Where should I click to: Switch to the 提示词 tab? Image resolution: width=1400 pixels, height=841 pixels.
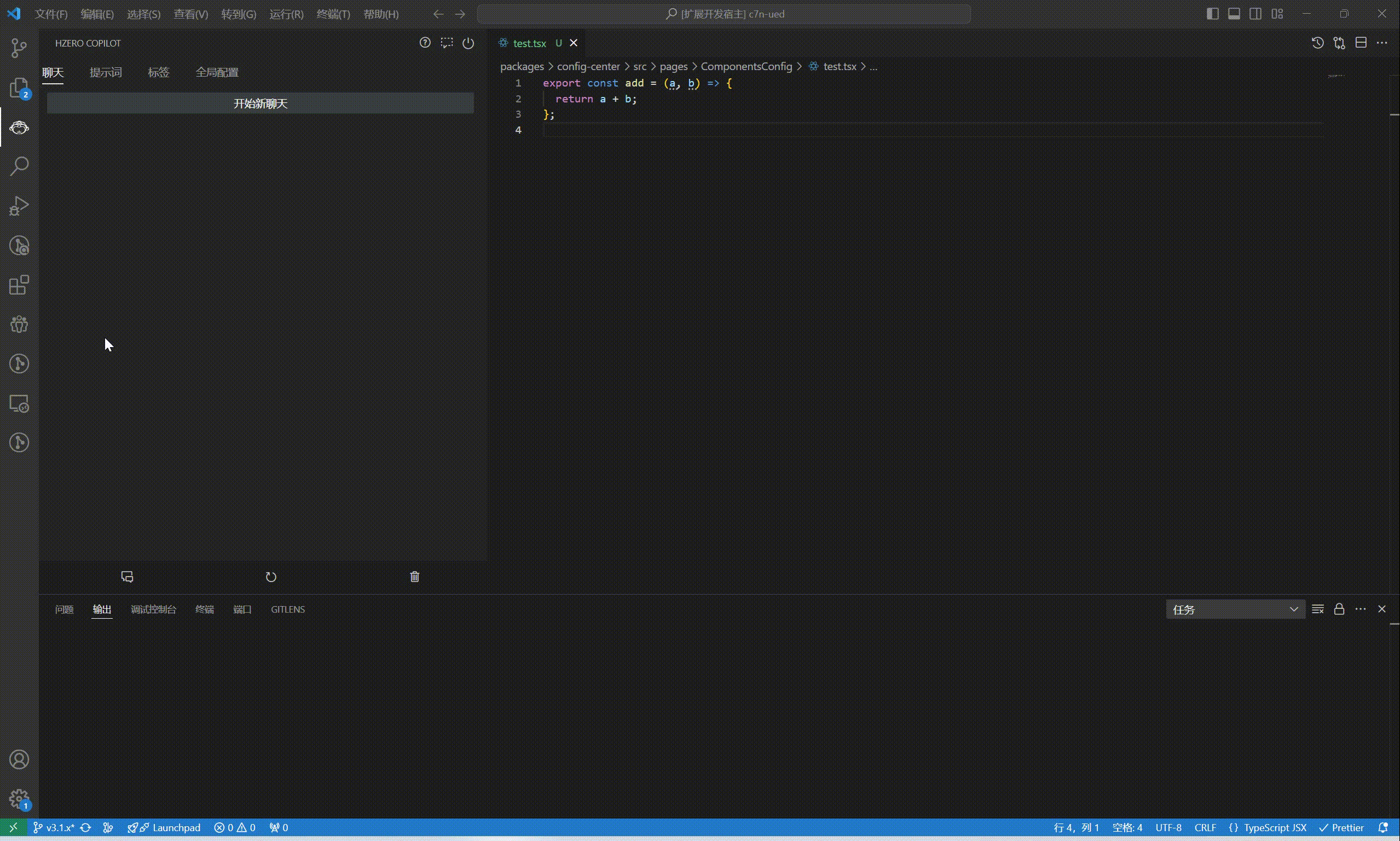pyautogui.click(x=106, y=72)
